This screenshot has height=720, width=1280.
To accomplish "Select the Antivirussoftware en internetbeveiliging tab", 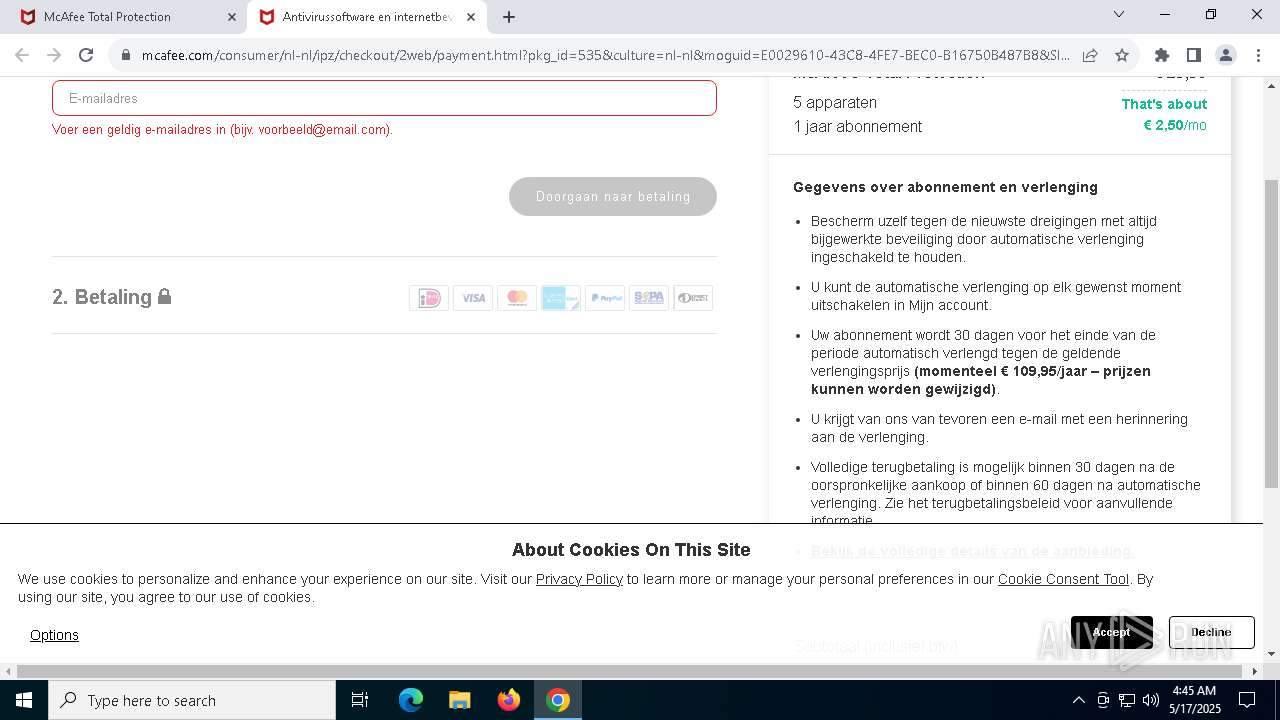I will (366, 17).
